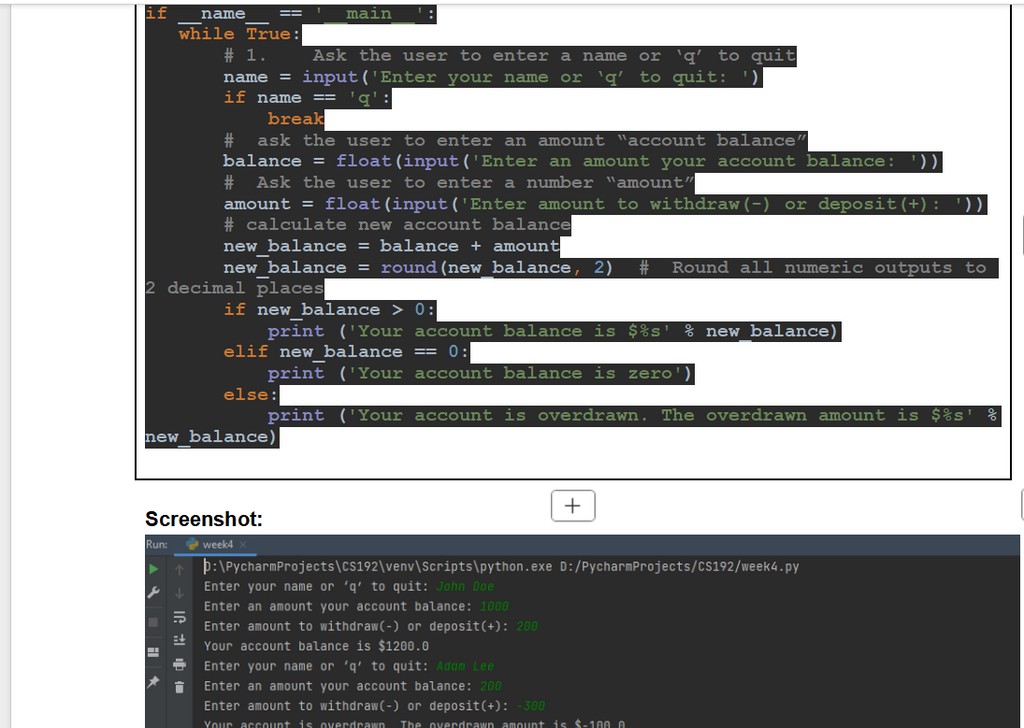This screenshot has height=728, width=1024.
Task: Click the 'John Doe' input text in console
Action: tap(465, 587)
